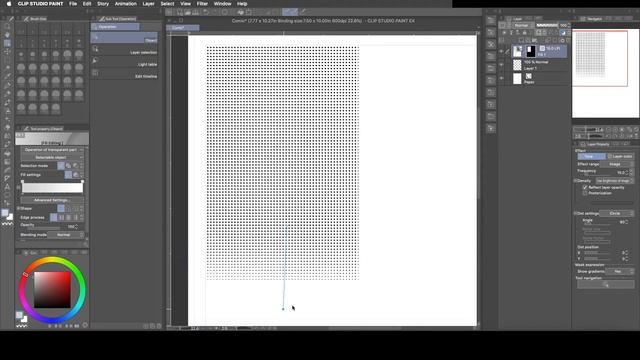Expand the Shape section
The height and width of the screenshot is (360, 640).
(18, 209)
